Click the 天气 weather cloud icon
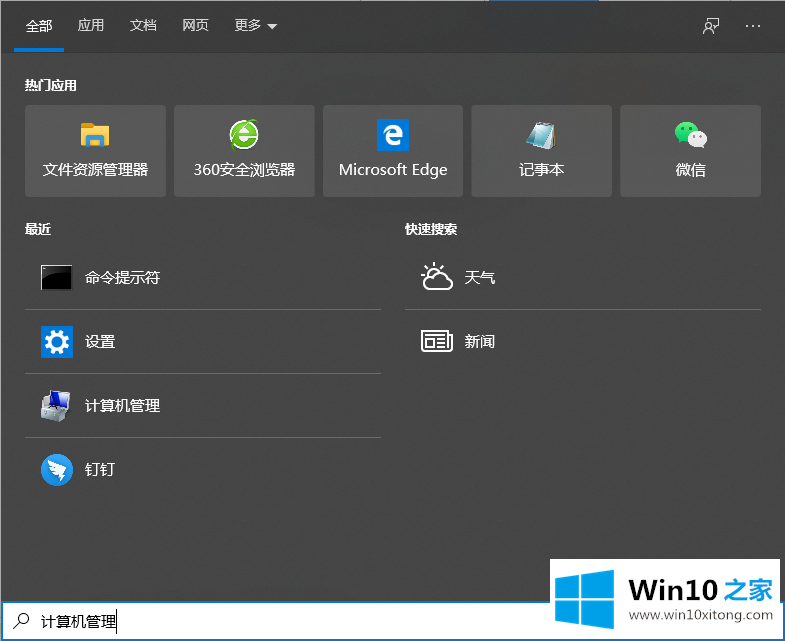 [x=437, y=276]
